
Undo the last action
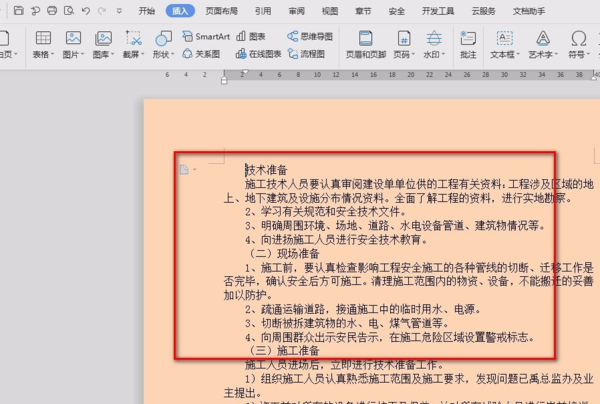[x=86, y=11]
